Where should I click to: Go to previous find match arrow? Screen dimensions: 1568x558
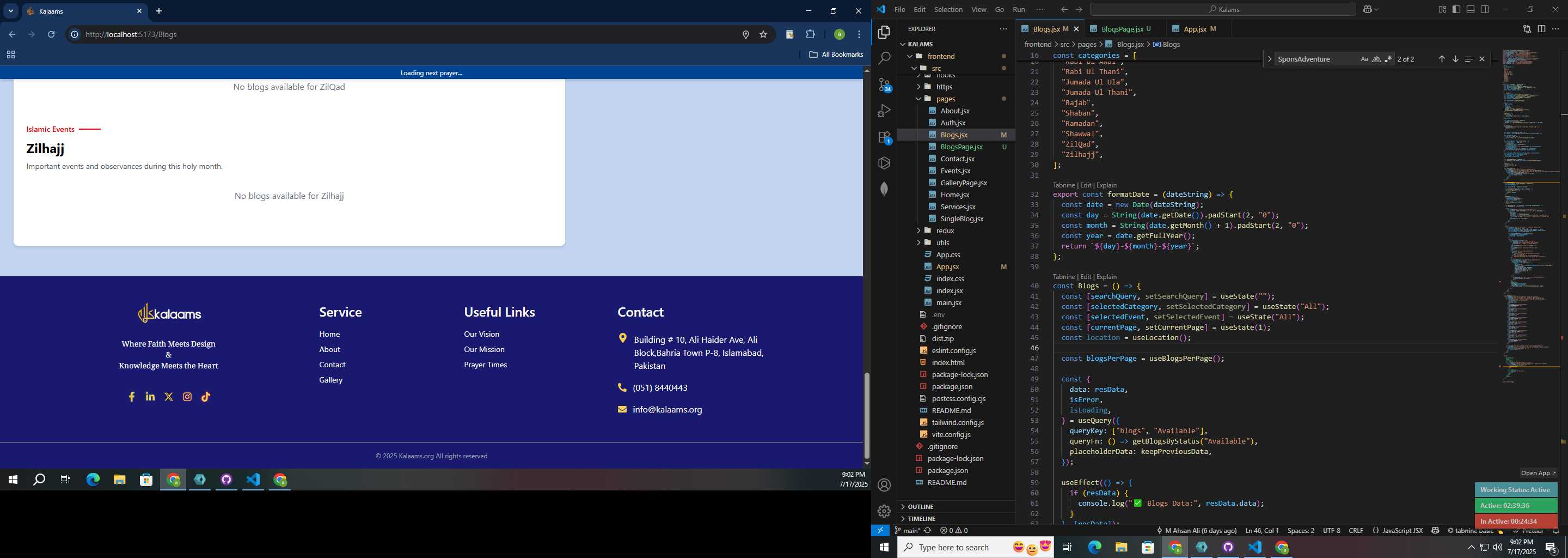pos(1441,59)
